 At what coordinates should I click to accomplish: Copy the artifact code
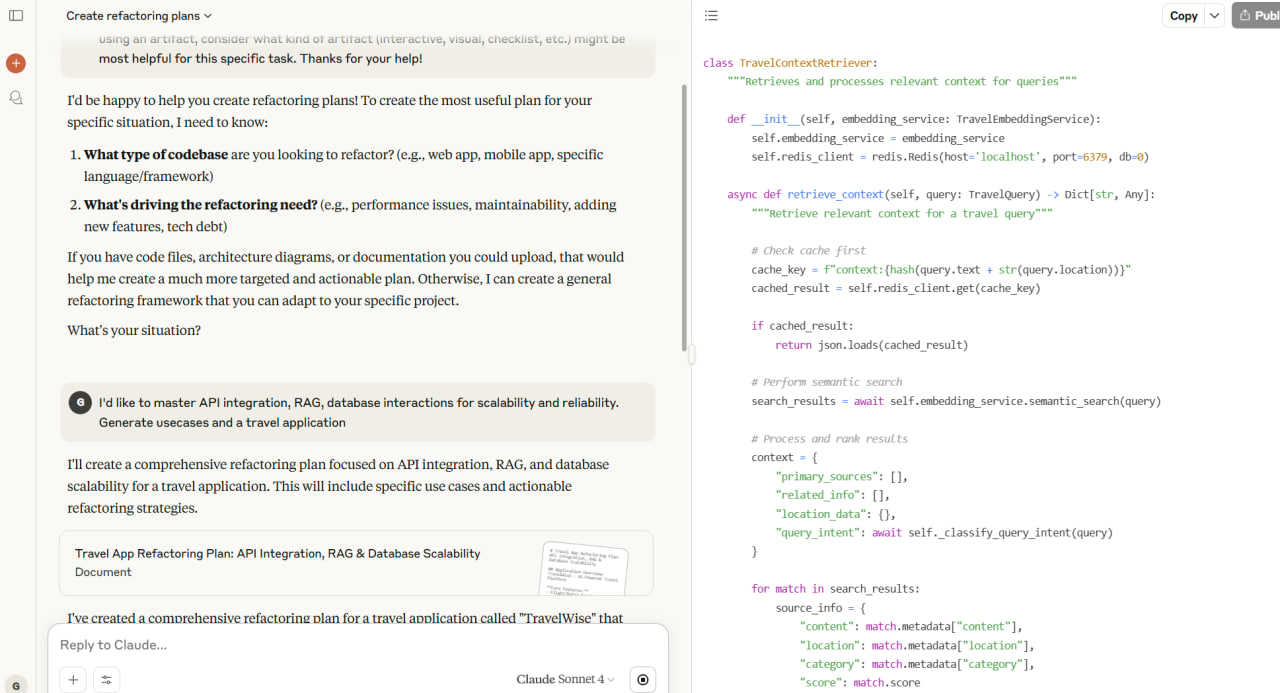coord(1184,16)
